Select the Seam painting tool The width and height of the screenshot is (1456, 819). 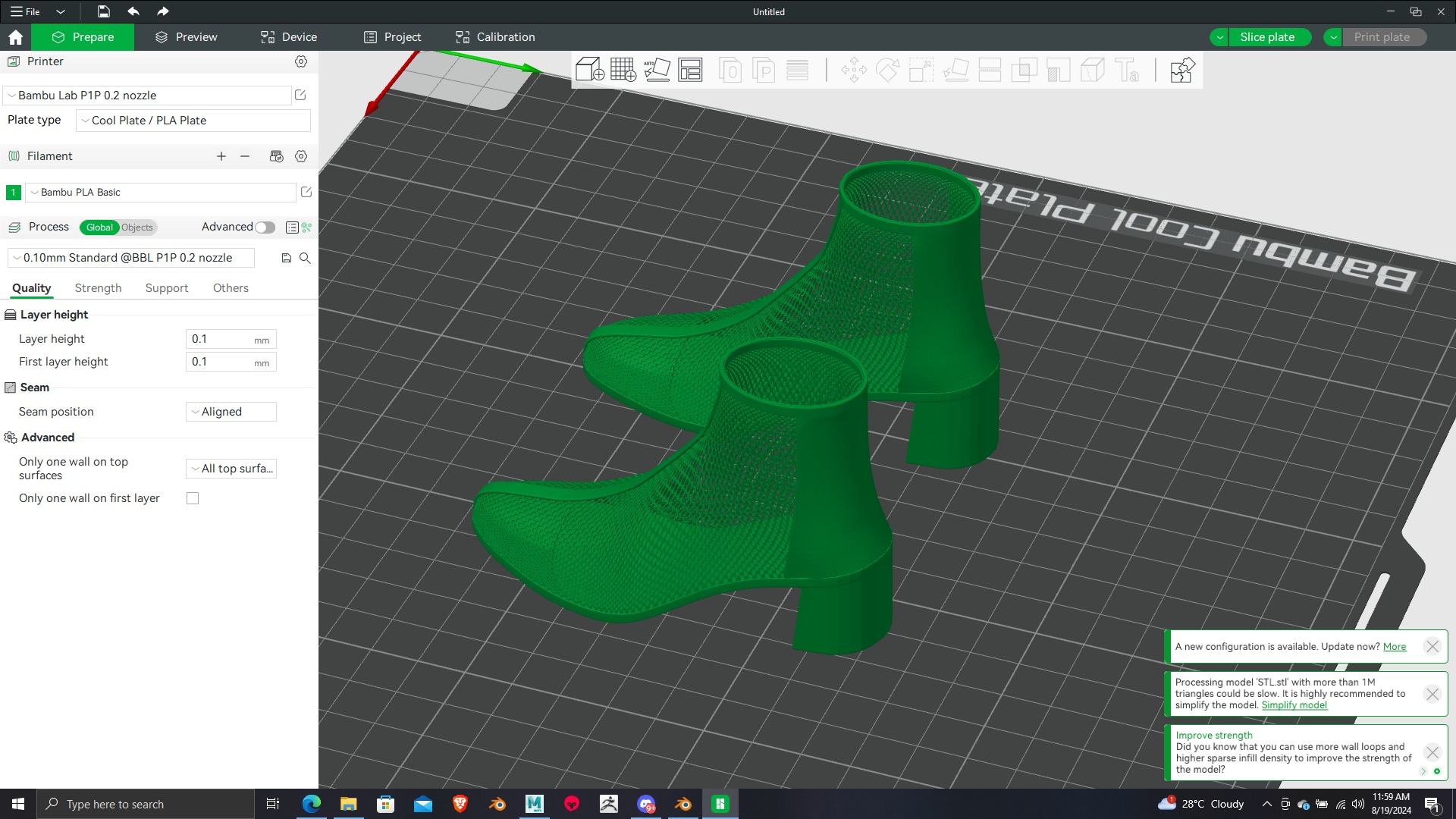tap(1092, 71)
